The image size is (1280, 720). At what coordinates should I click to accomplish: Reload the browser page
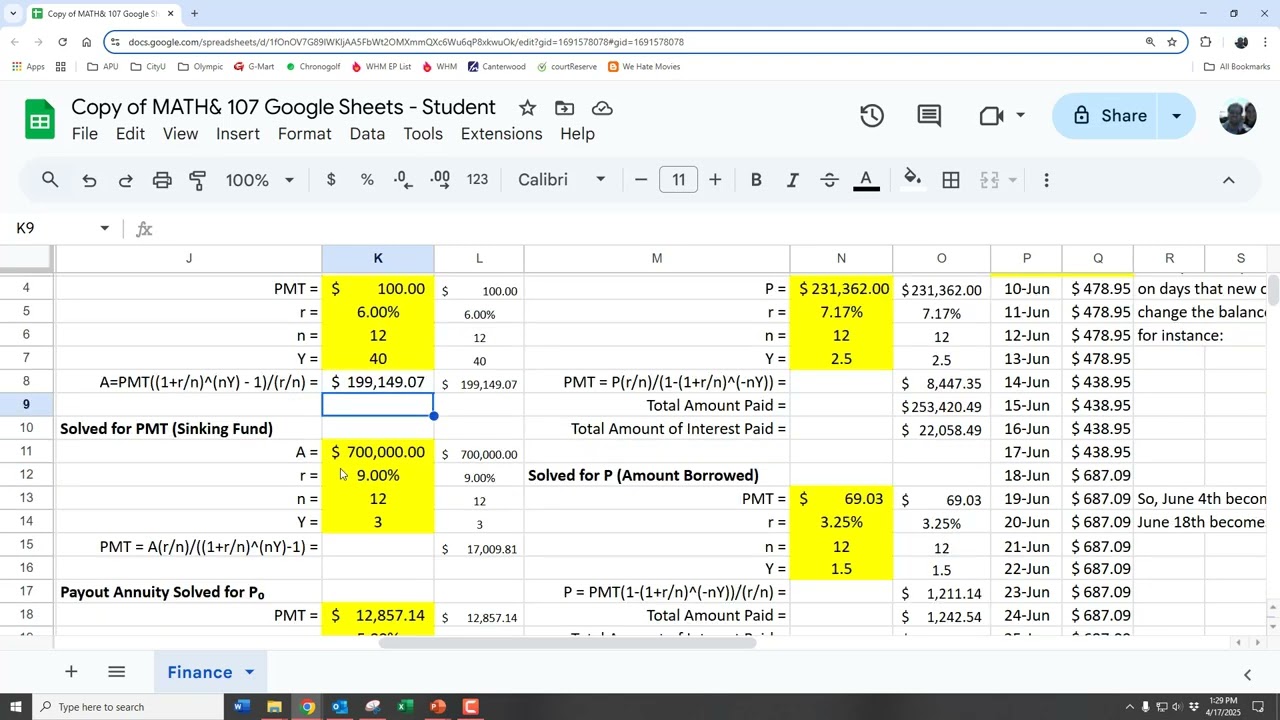click(62, 42)
